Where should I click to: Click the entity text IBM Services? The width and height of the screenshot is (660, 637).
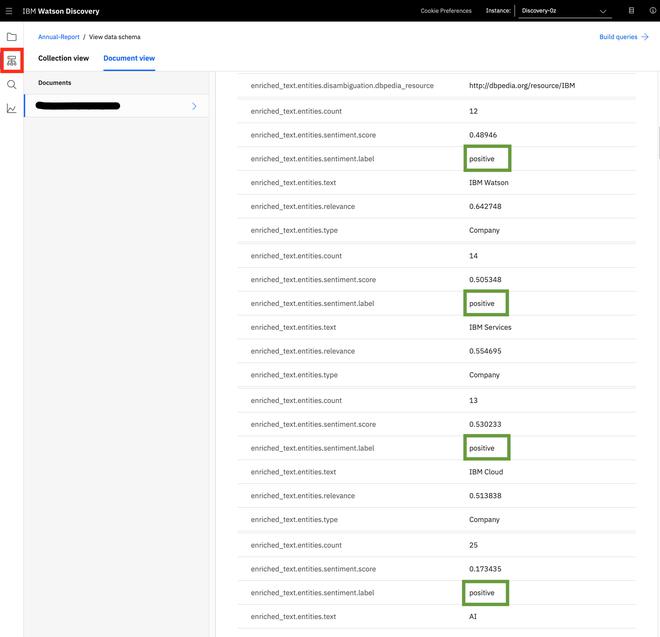point(490,327)
